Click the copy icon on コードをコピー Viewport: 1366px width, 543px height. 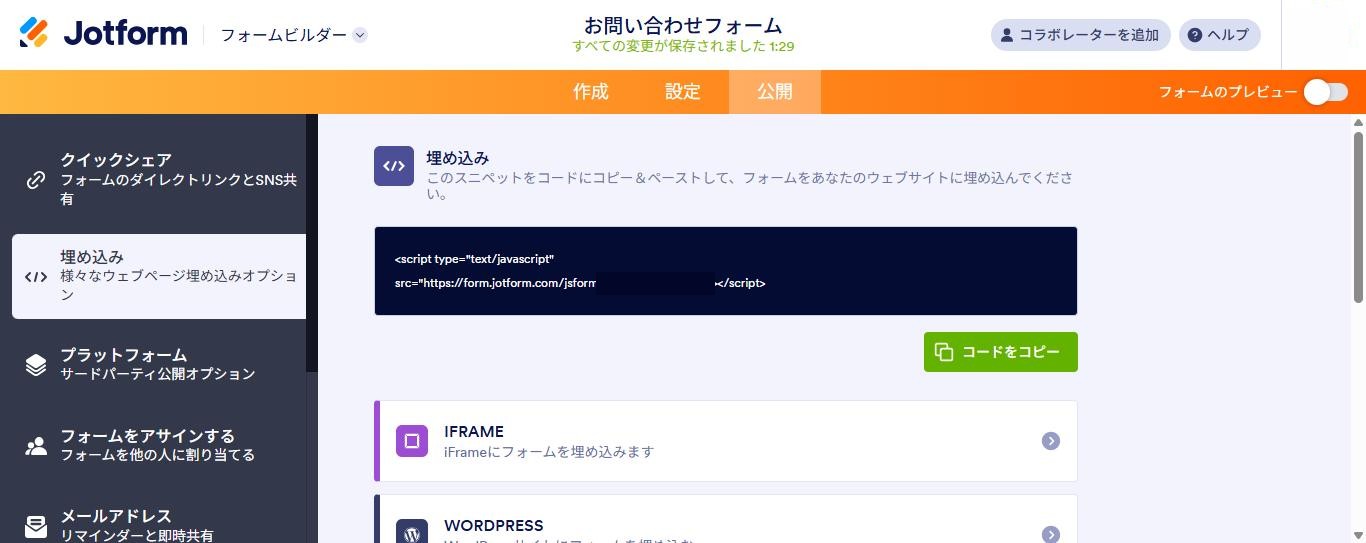point(944,352)
